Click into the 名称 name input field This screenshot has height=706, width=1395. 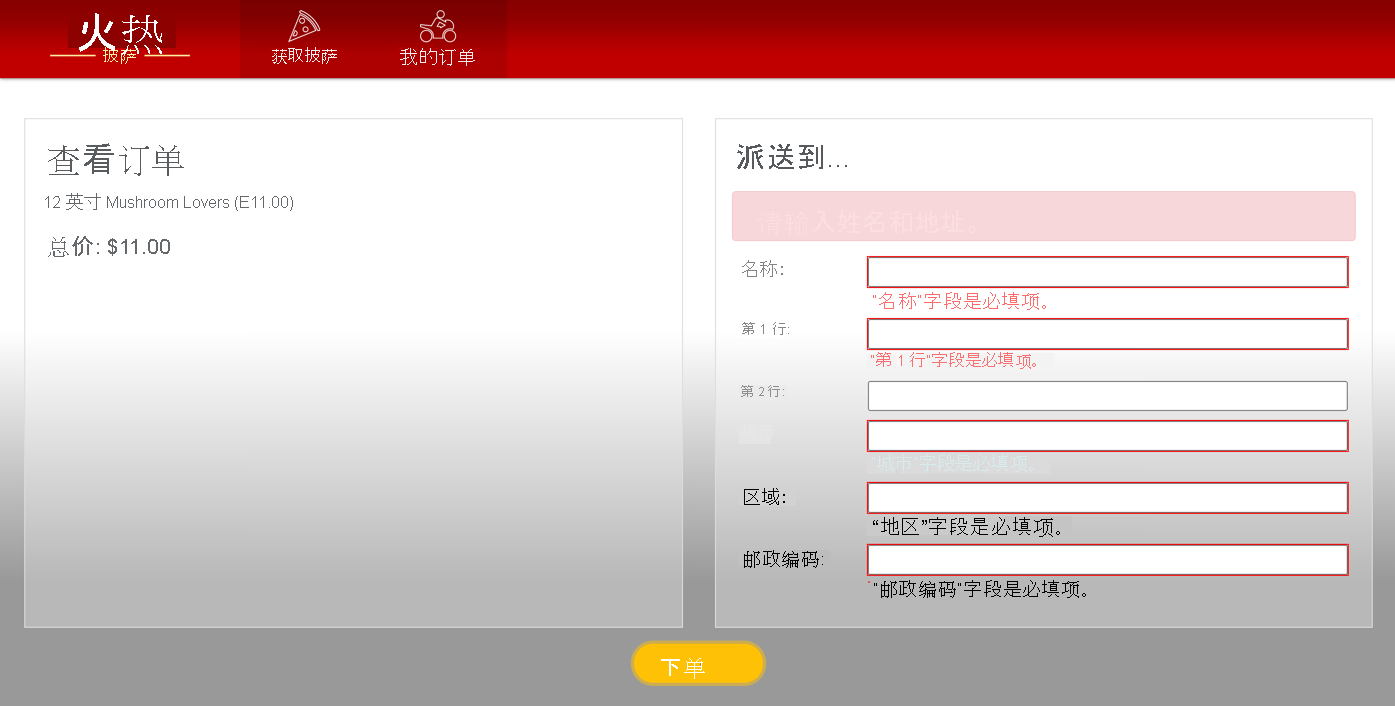click(1107, 271)
